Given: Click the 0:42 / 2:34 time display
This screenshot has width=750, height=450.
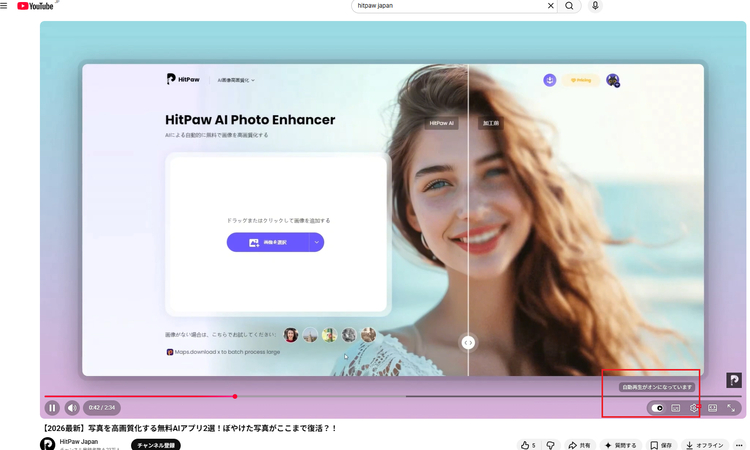Looking at the screenshot, I should (x=102, y=408).
